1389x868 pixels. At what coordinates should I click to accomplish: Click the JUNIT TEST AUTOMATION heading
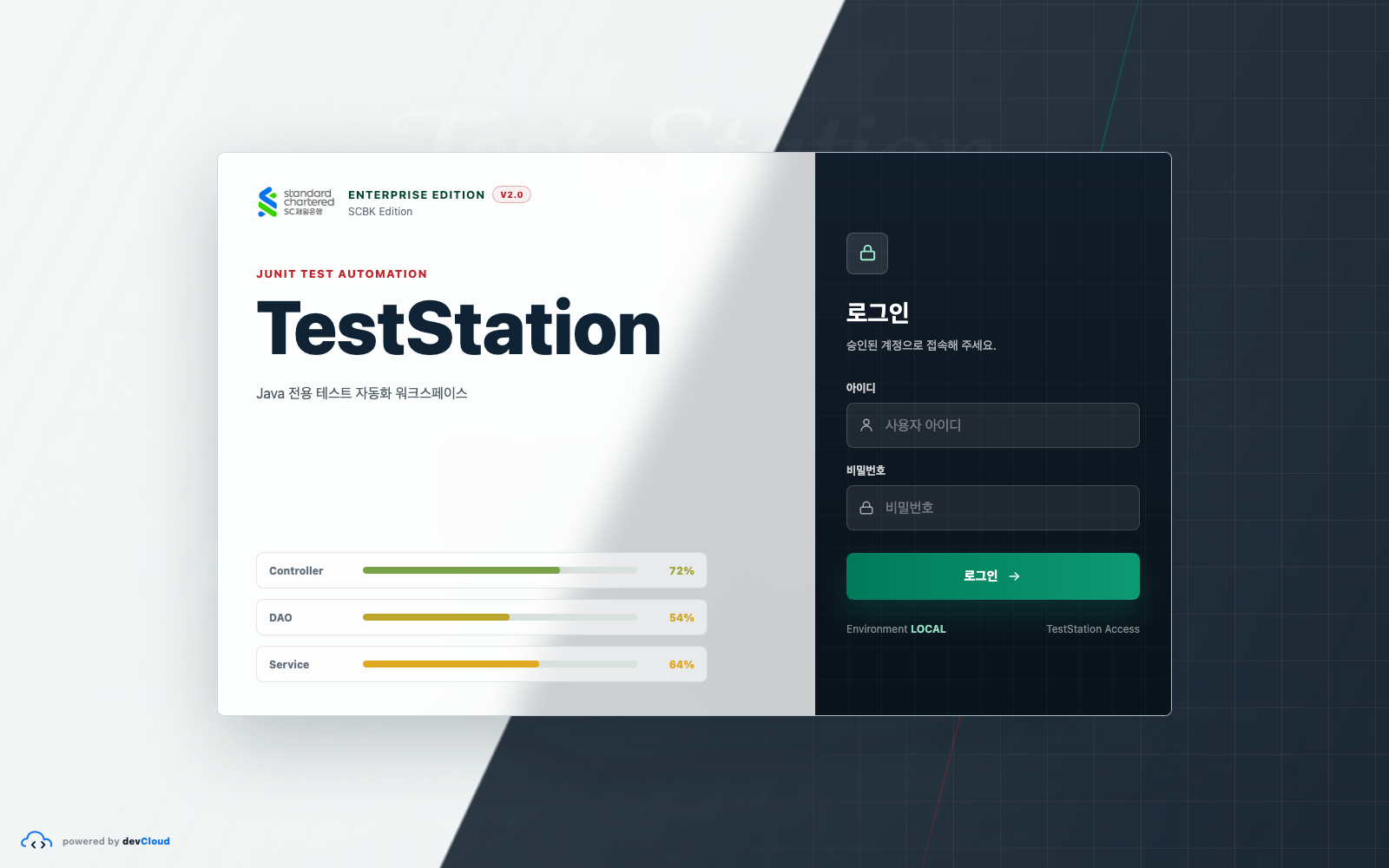tap(342, 273)
